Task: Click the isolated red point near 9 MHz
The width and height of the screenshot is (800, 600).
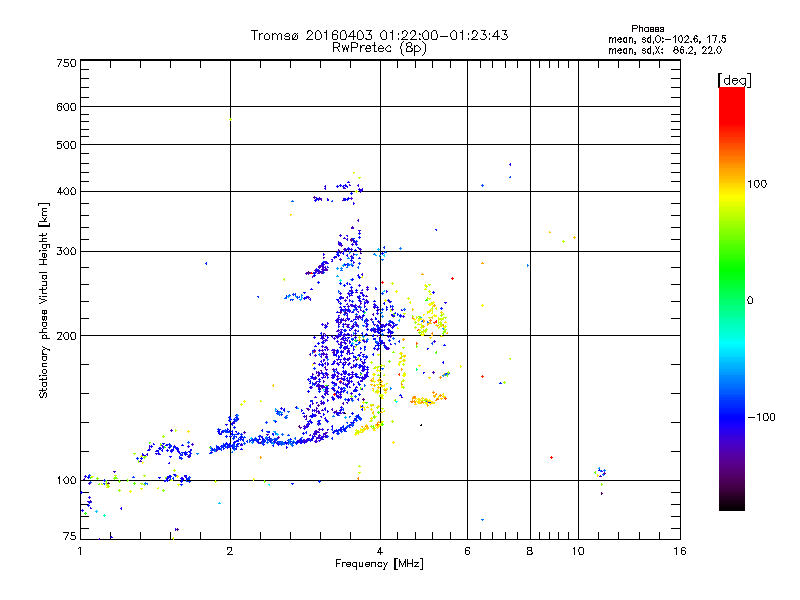Action: [x=552, y=458]
